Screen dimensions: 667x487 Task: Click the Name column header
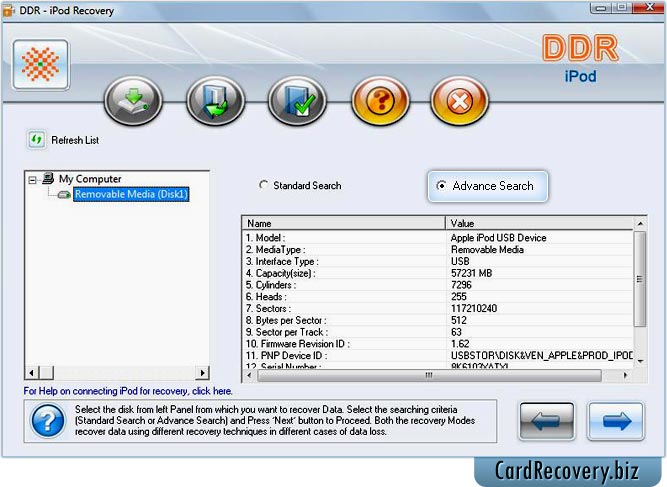coord(344,223)
